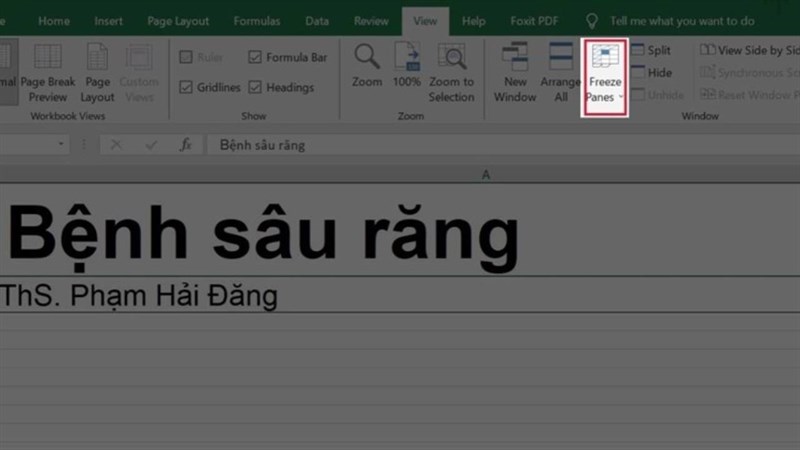Open the Help tab
This screenshot has height=450, width=800.
473,21
